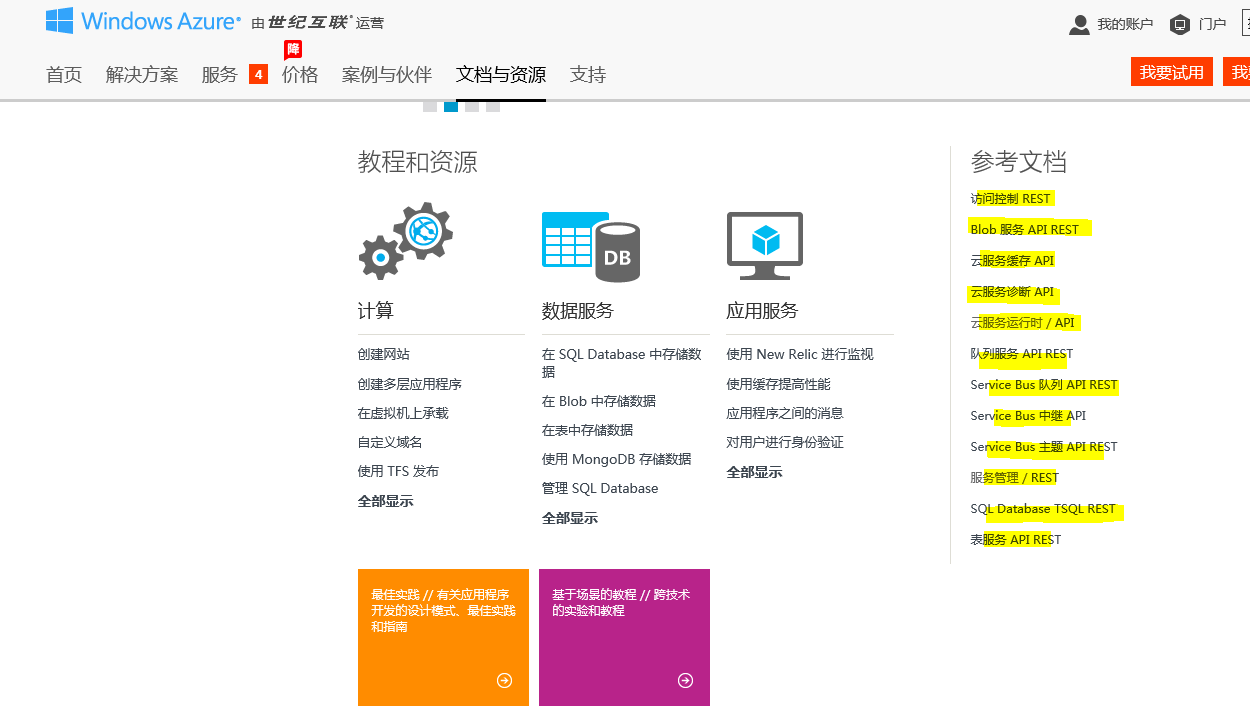Open SQL Database TSQL REST reference
Image resolution: width=1250 pixels, height=708 pixels.
[1043, 508]
